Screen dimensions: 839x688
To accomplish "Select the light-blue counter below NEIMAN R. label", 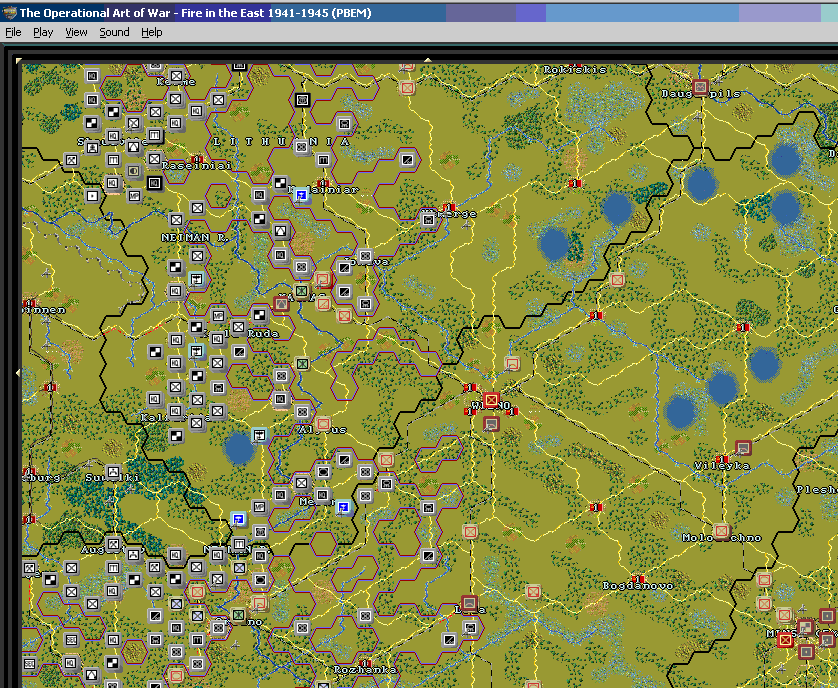I will point(197,279).
